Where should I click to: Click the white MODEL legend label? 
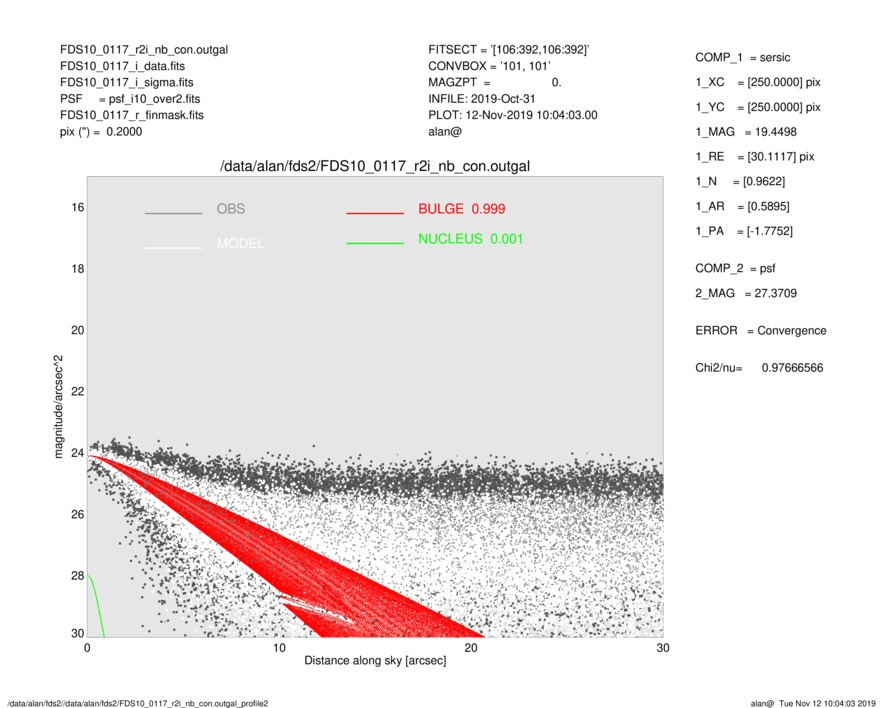[x=240, y=243]
